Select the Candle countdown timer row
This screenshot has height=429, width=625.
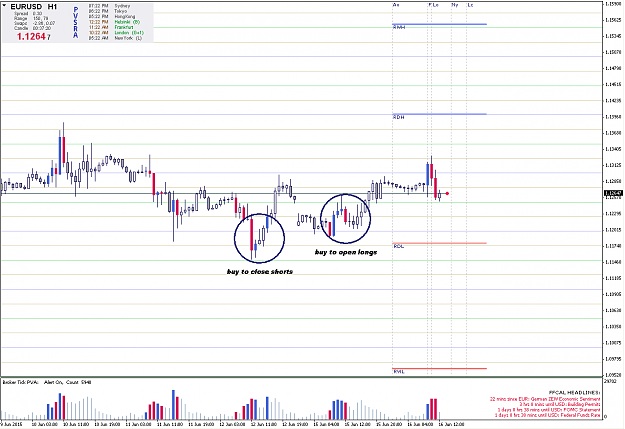(x=32, y=28)
